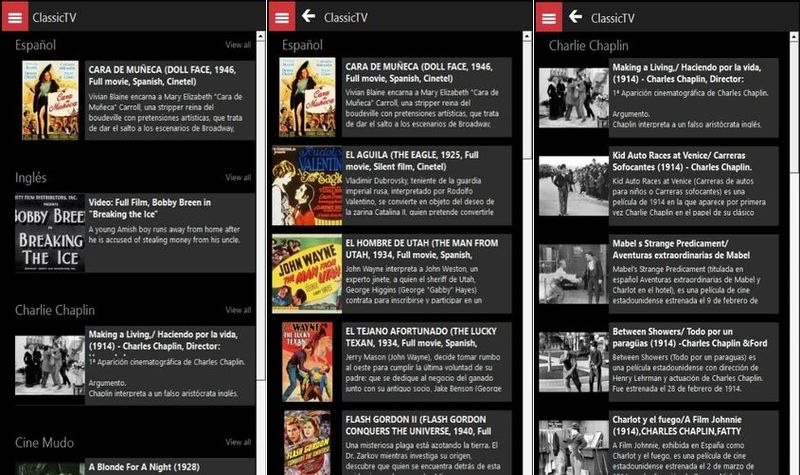Viewport: 800px width, 475px height.
Task: Click Inglés section heading
Action: tap(31, 178)
